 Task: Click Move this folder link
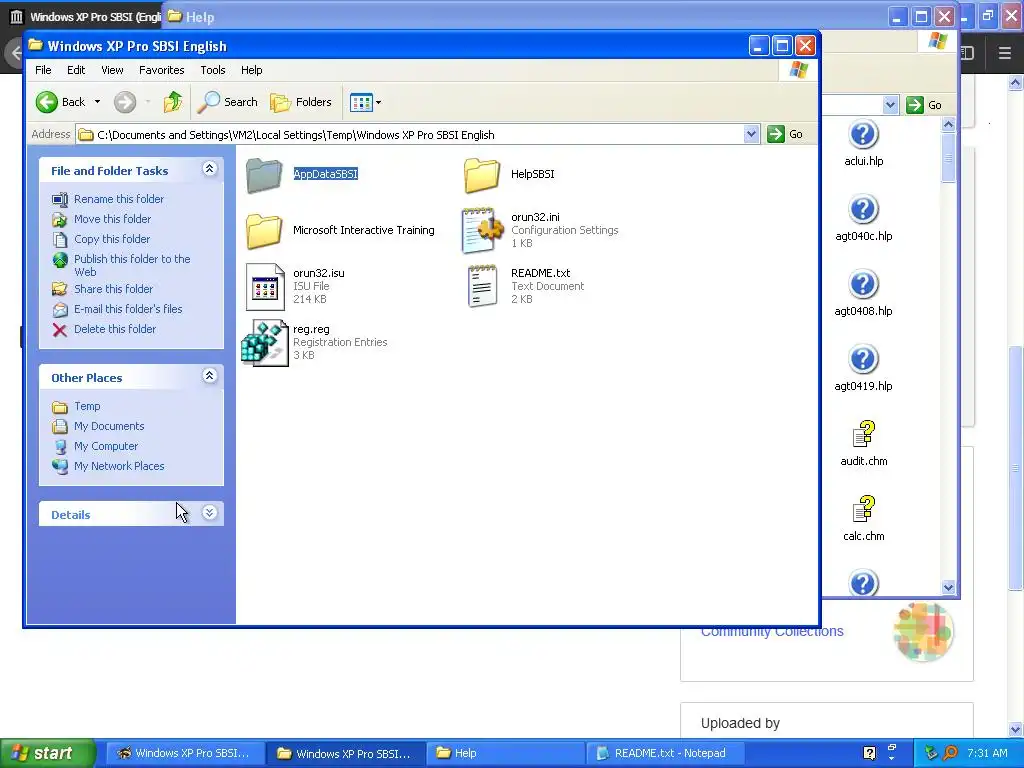112,219
